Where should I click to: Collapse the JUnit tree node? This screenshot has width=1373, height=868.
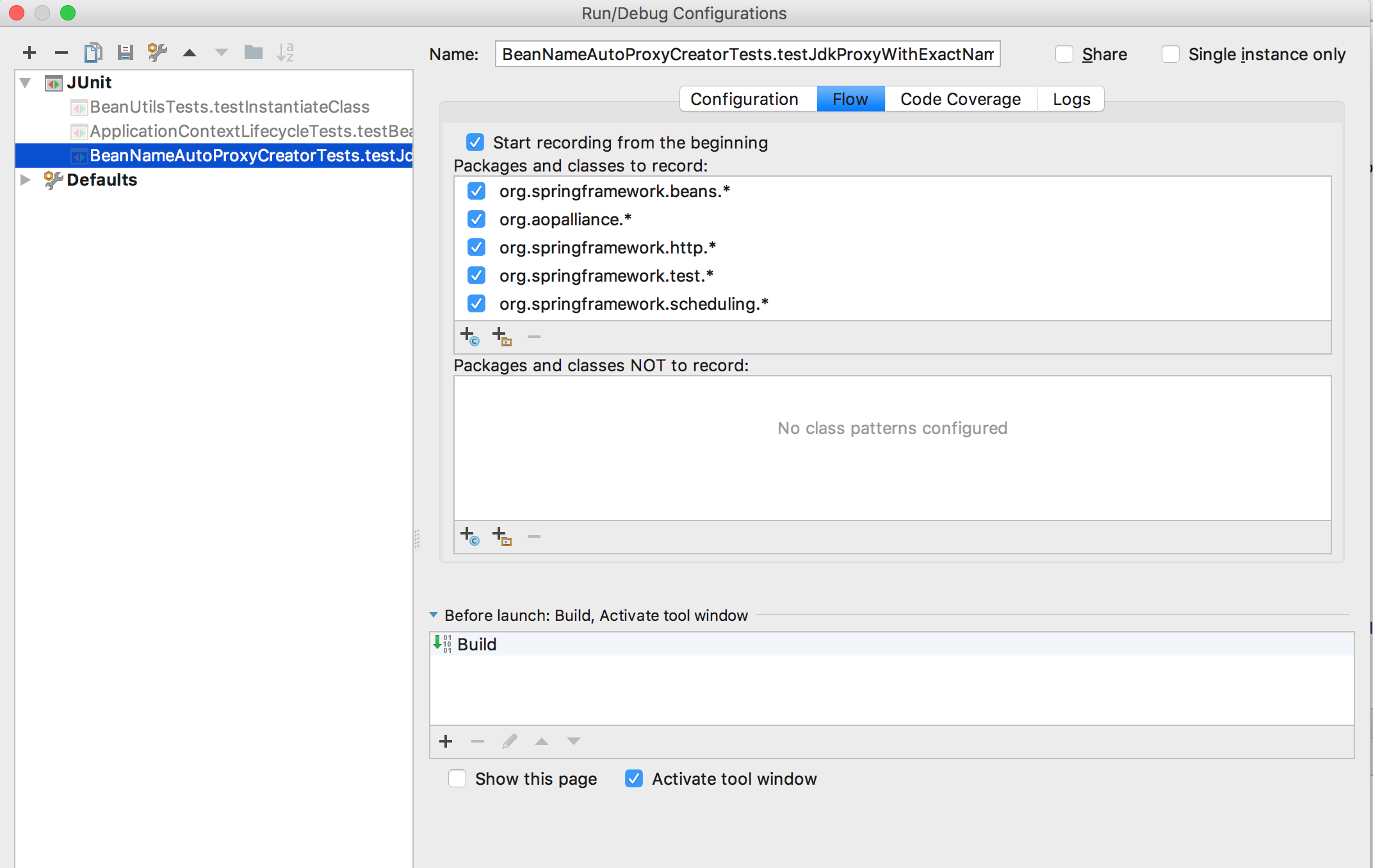click(x=26, y=83)
